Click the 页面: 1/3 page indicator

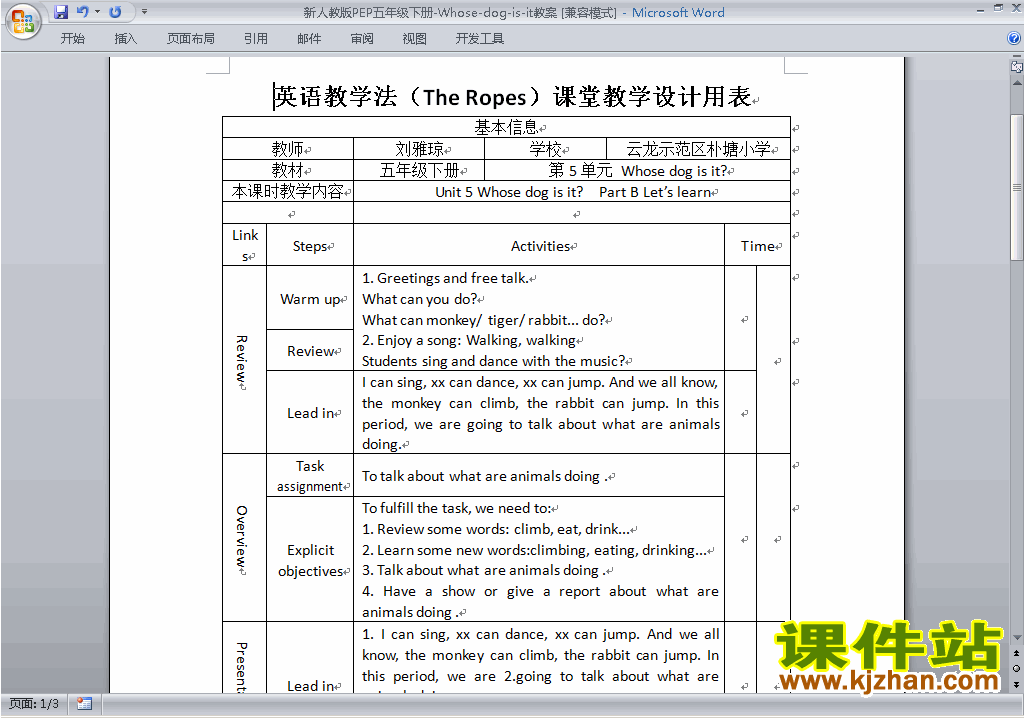[33, 704]
